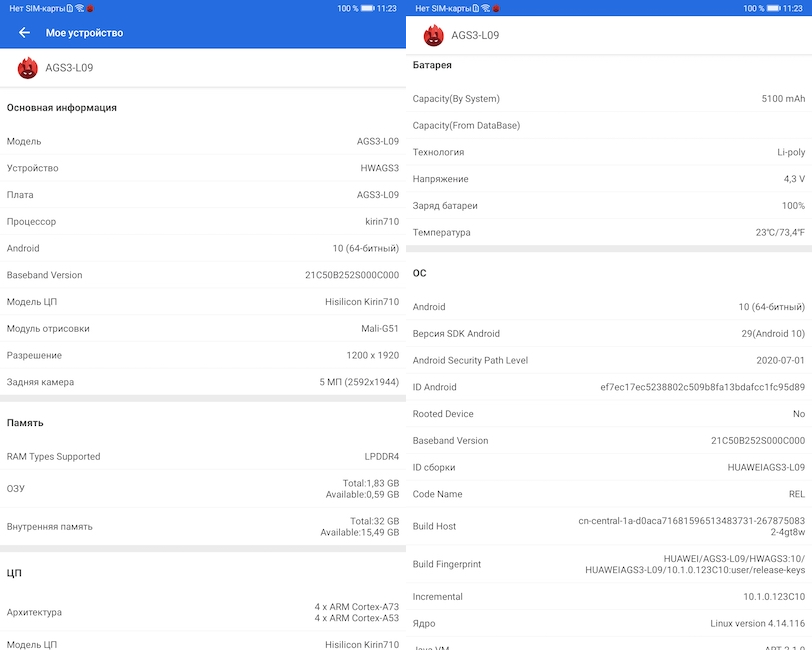Screen dimensions: 812x650
Task: Select the Incremental 10.1.0.123C10 row
Action: [x=609, y=597]
